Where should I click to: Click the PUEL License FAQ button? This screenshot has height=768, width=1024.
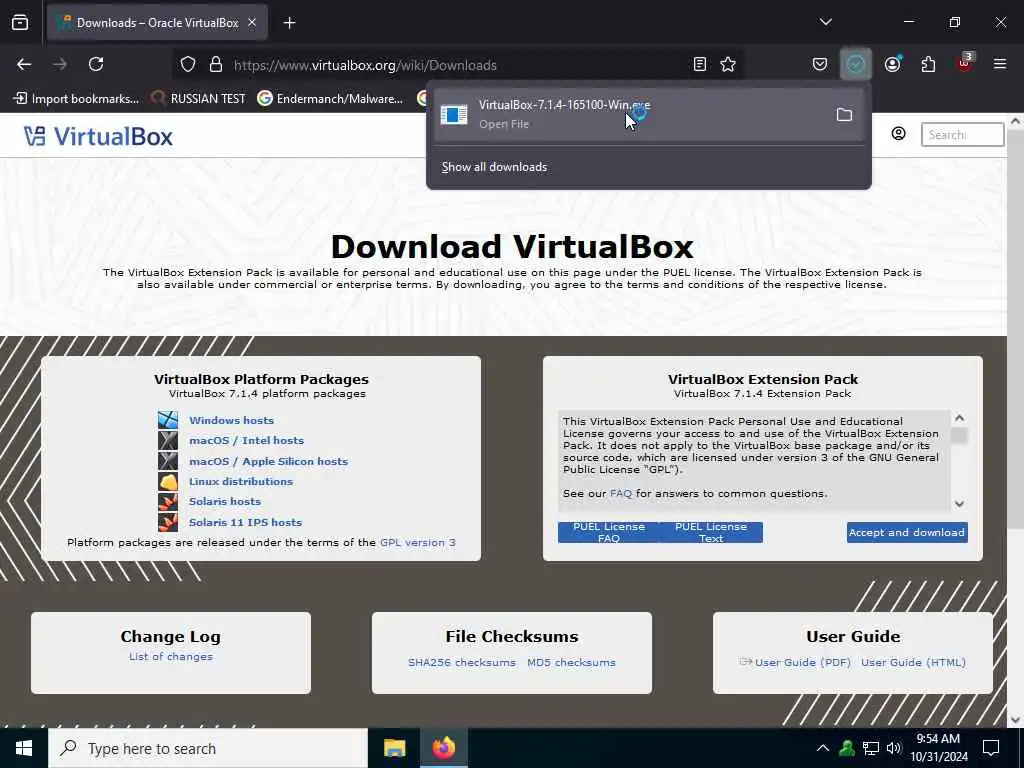point(609,532)
